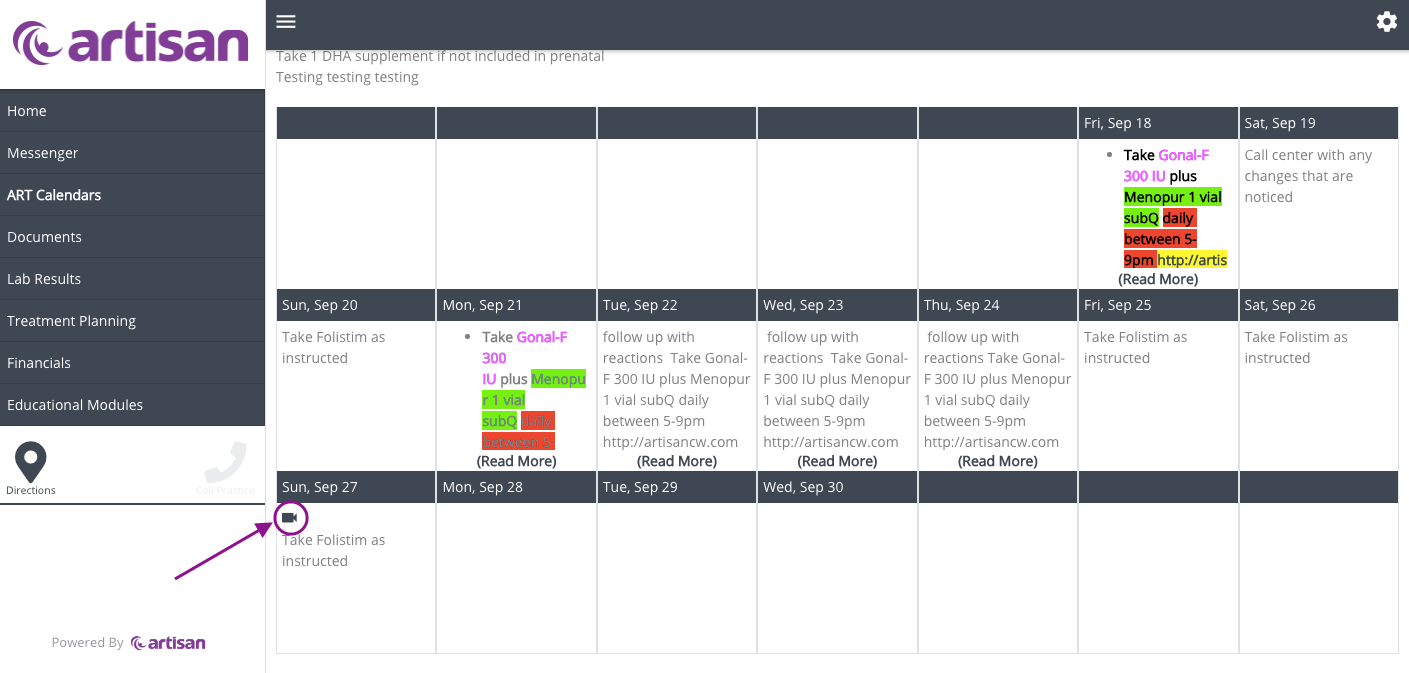This screenshot has width=1409, height=673.
Task: Open settings via the gear icon
Action: coord(1386,22)
